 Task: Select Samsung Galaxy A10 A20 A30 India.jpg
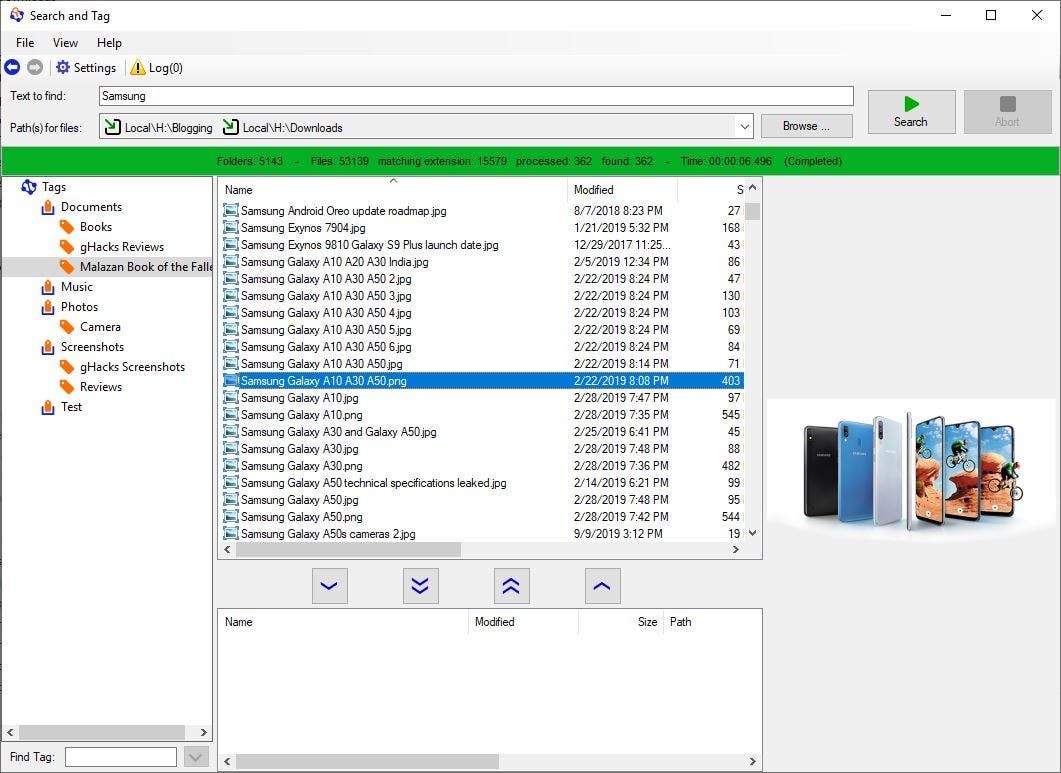pyautogui.click(x=334, y=261)
